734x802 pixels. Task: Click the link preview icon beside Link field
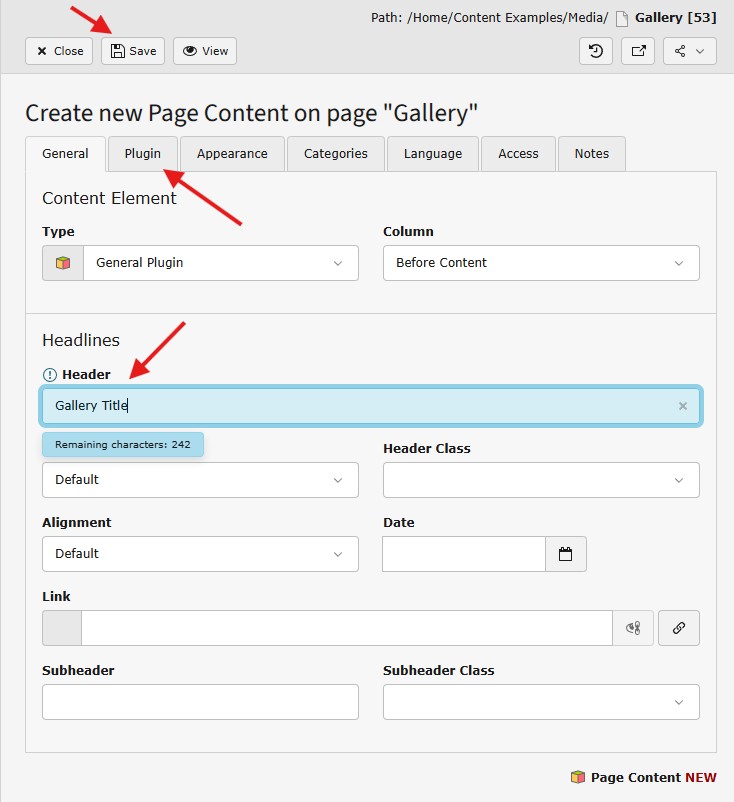click(633, 628)
